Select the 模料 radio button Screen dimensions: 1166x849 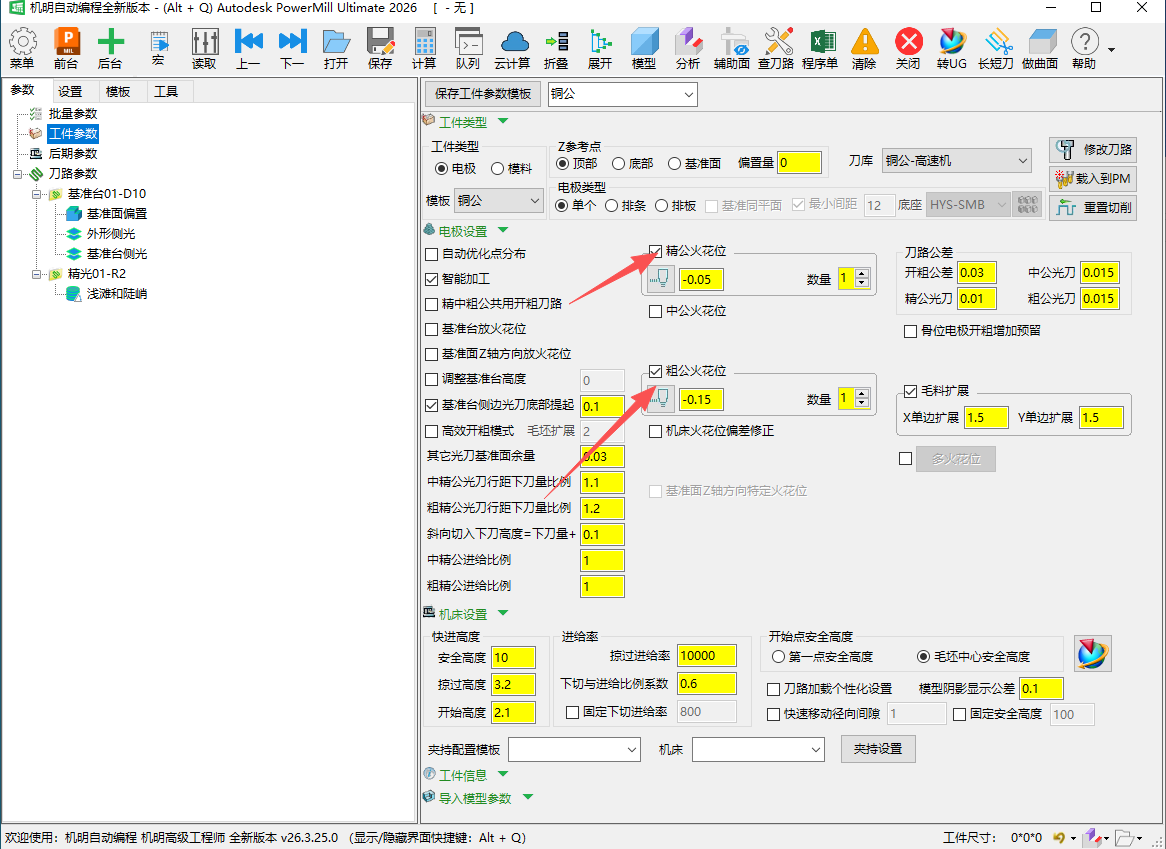point(497,169)
